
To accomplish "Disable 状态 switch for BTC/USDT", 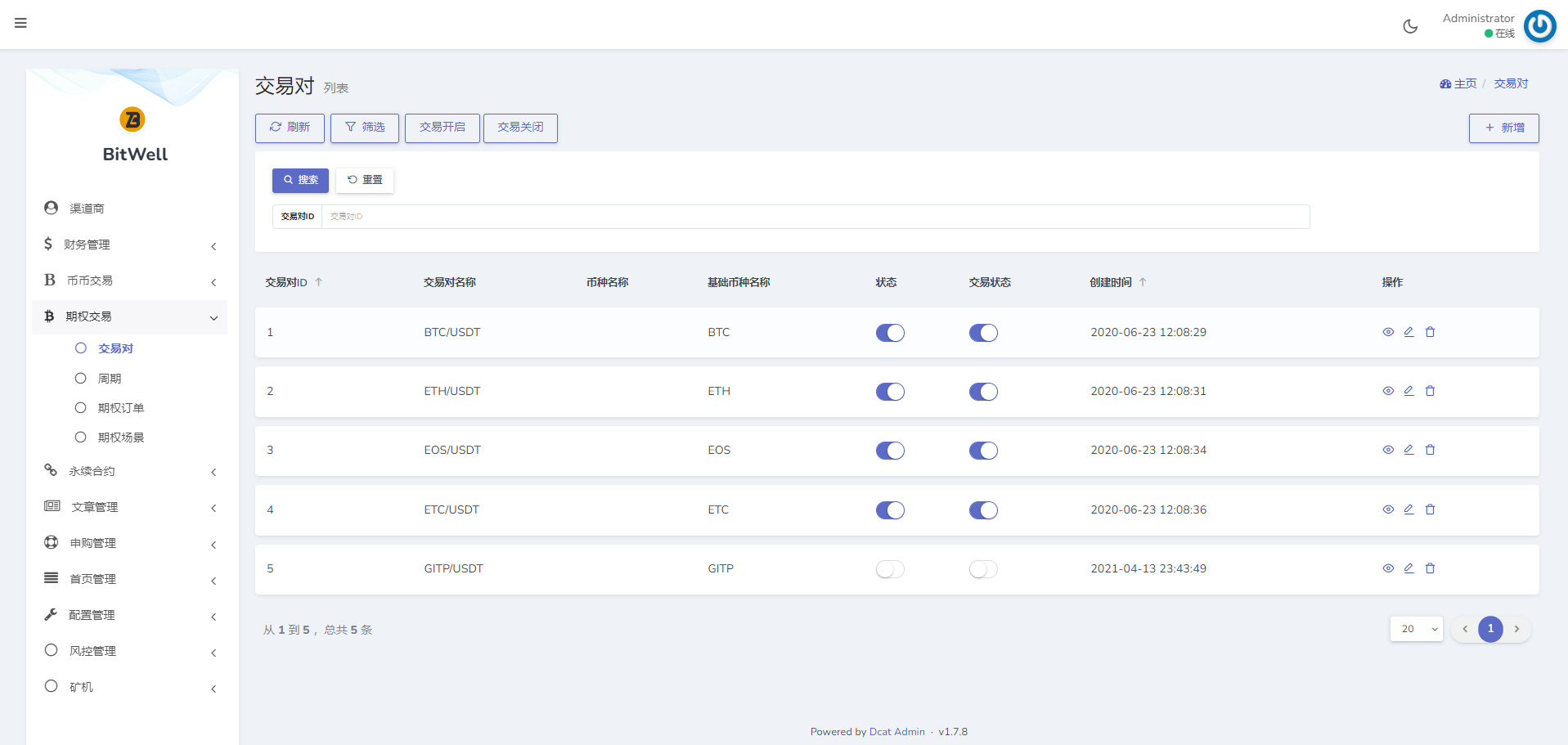I will click(890, 333).
